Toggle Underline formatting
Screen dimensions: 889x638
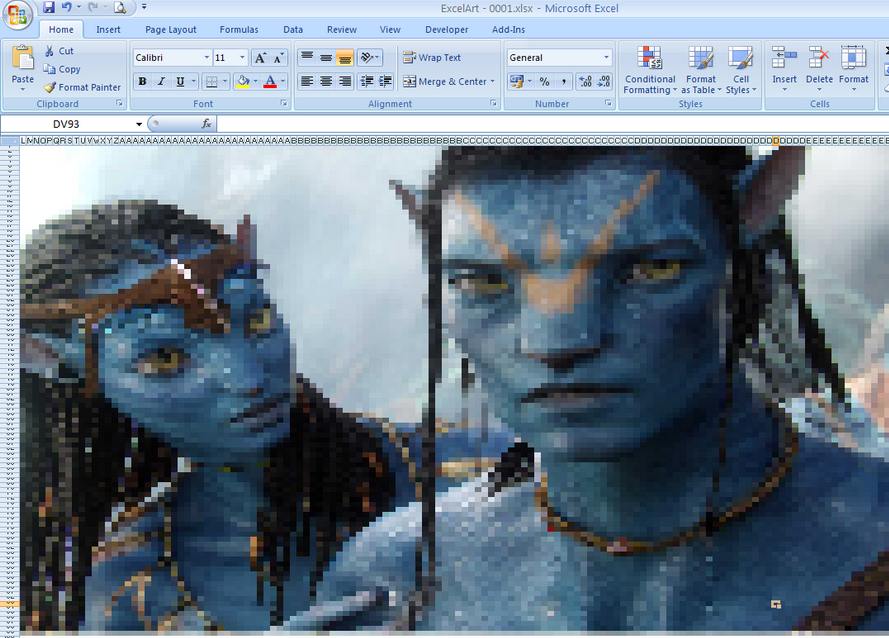pyautogui.click(x=180, y=82)
